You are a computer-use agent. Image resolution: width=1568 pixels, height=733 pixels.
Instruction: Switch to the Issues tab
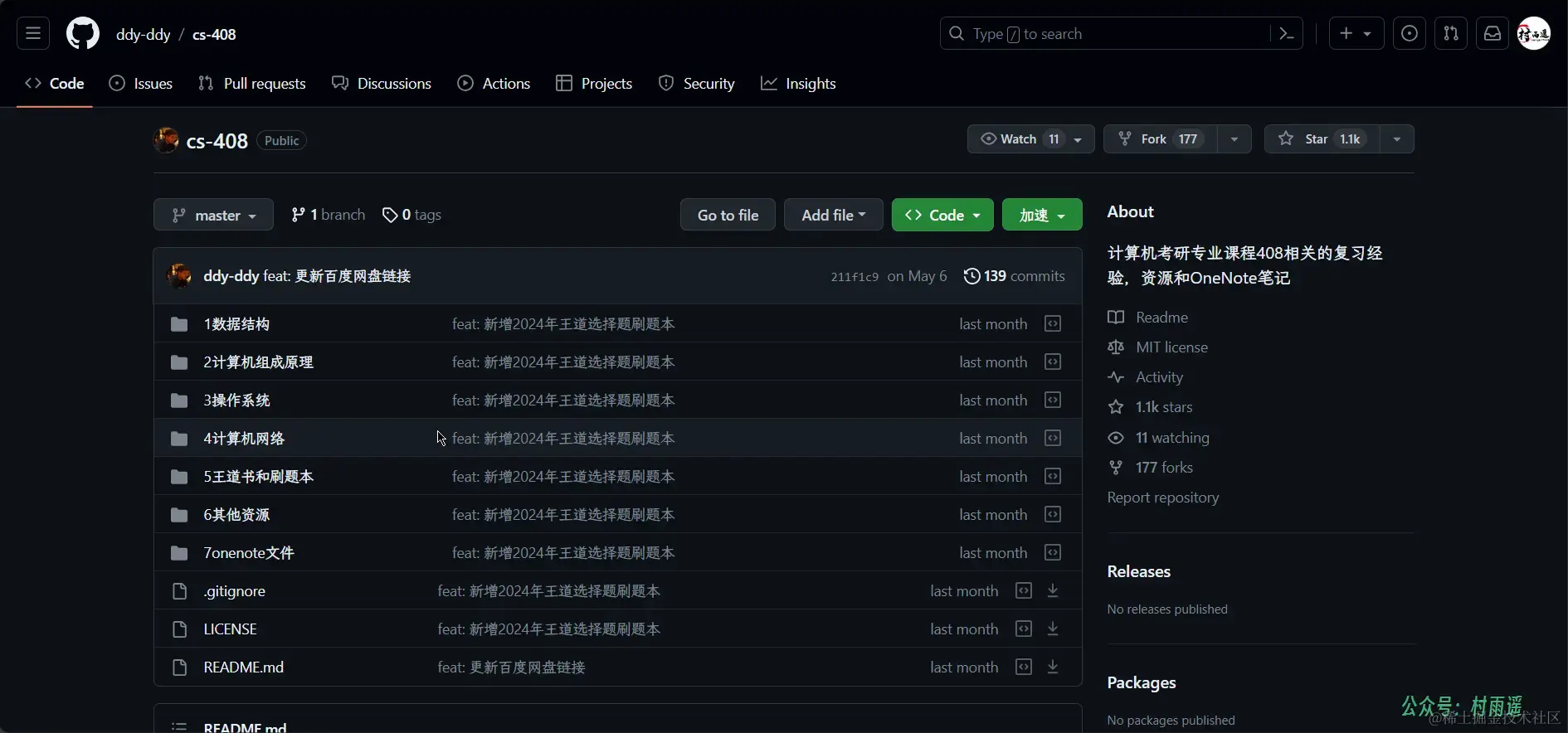pyautogui.click(x=141, y=84)
